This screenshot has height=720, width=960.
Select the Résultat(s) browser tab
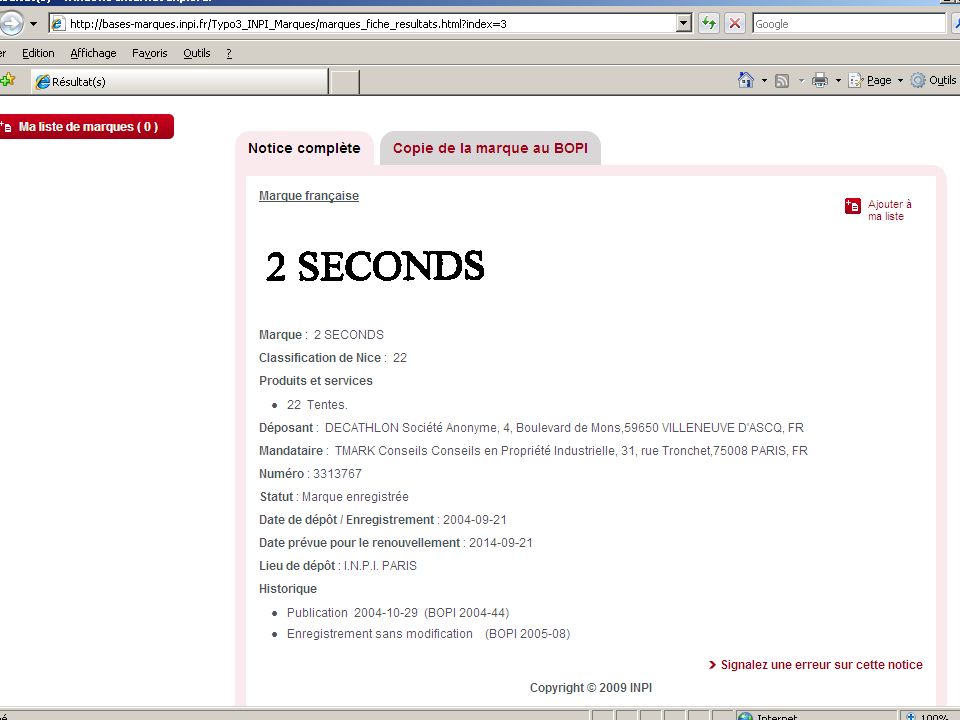[x=179, y=81]
